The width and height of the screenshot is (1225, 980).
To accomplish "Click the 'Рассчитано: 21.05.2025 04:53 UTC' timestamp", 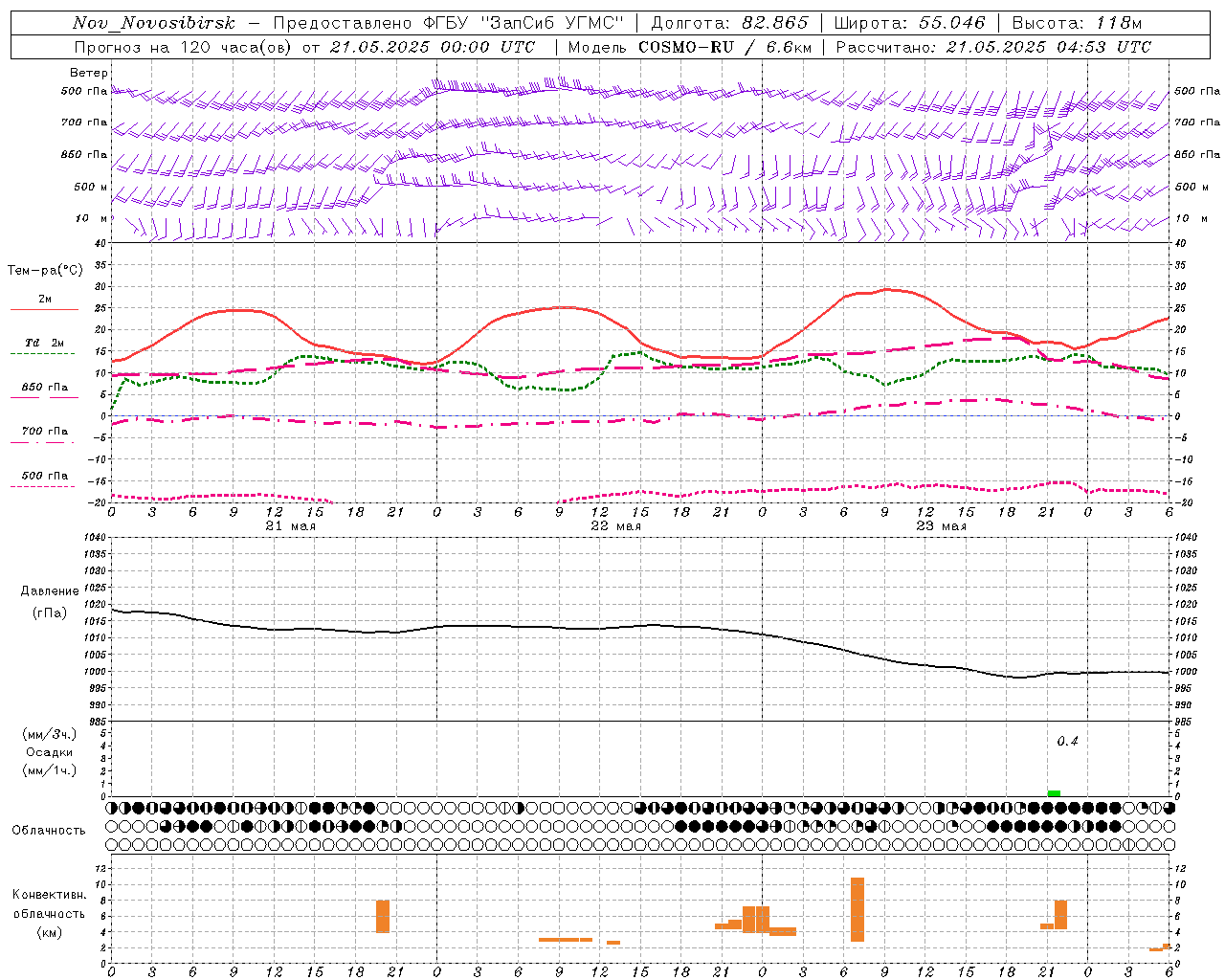I will pyautogui.click(x=993, y=47).
